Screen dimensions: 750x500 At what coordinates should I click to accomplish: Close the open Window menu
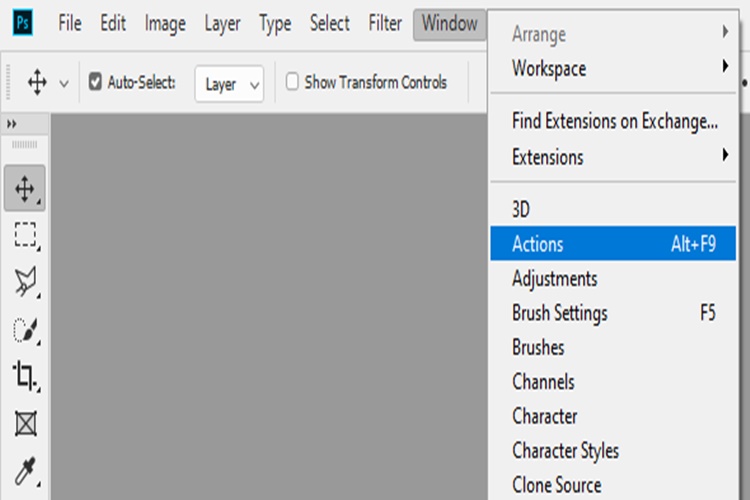[x=450, y=24]
